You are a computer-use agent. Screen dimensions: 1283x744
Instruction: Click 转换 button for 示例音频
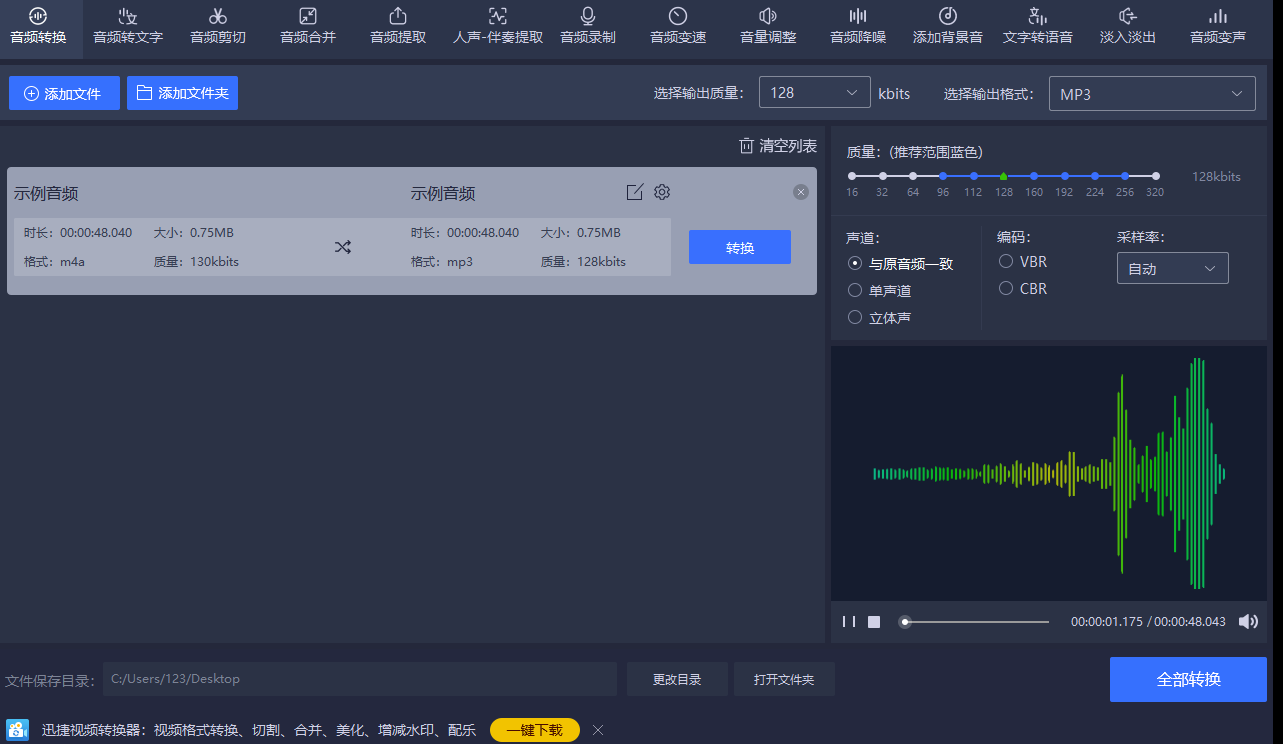point(740,247)
